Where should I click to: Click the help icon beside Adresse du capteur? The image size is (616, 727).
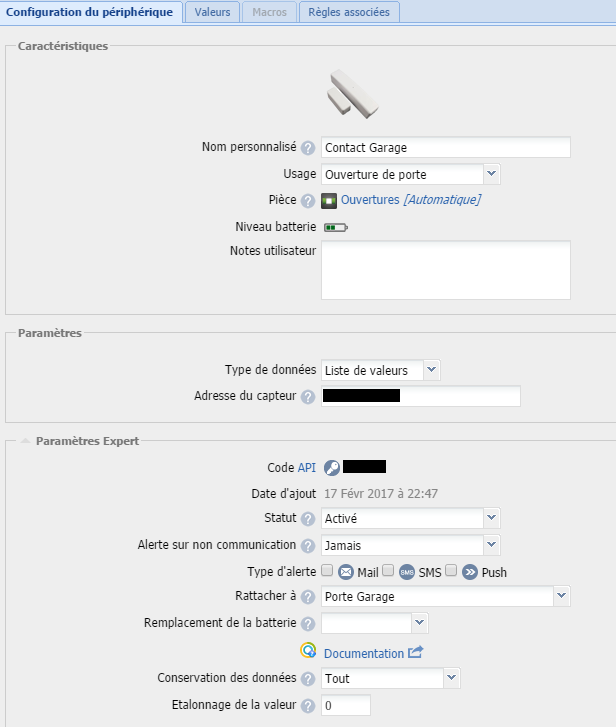pyautogui.click(x=308, y=397)
